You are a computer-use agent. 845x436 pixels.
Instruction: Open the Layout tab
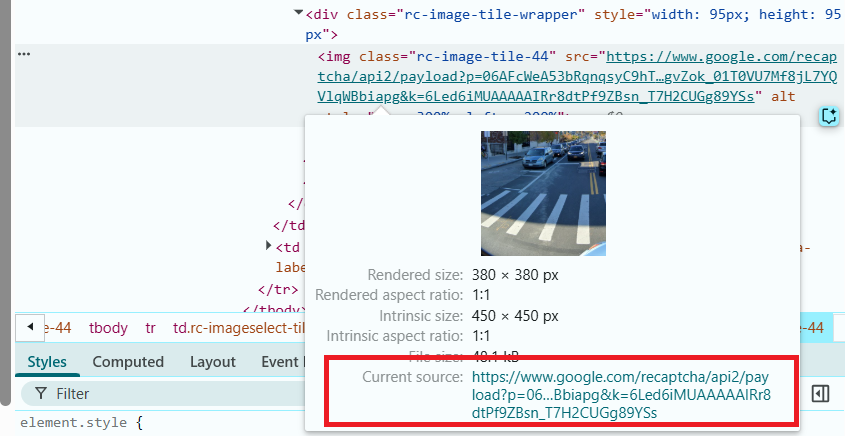(x=212, y=362)
